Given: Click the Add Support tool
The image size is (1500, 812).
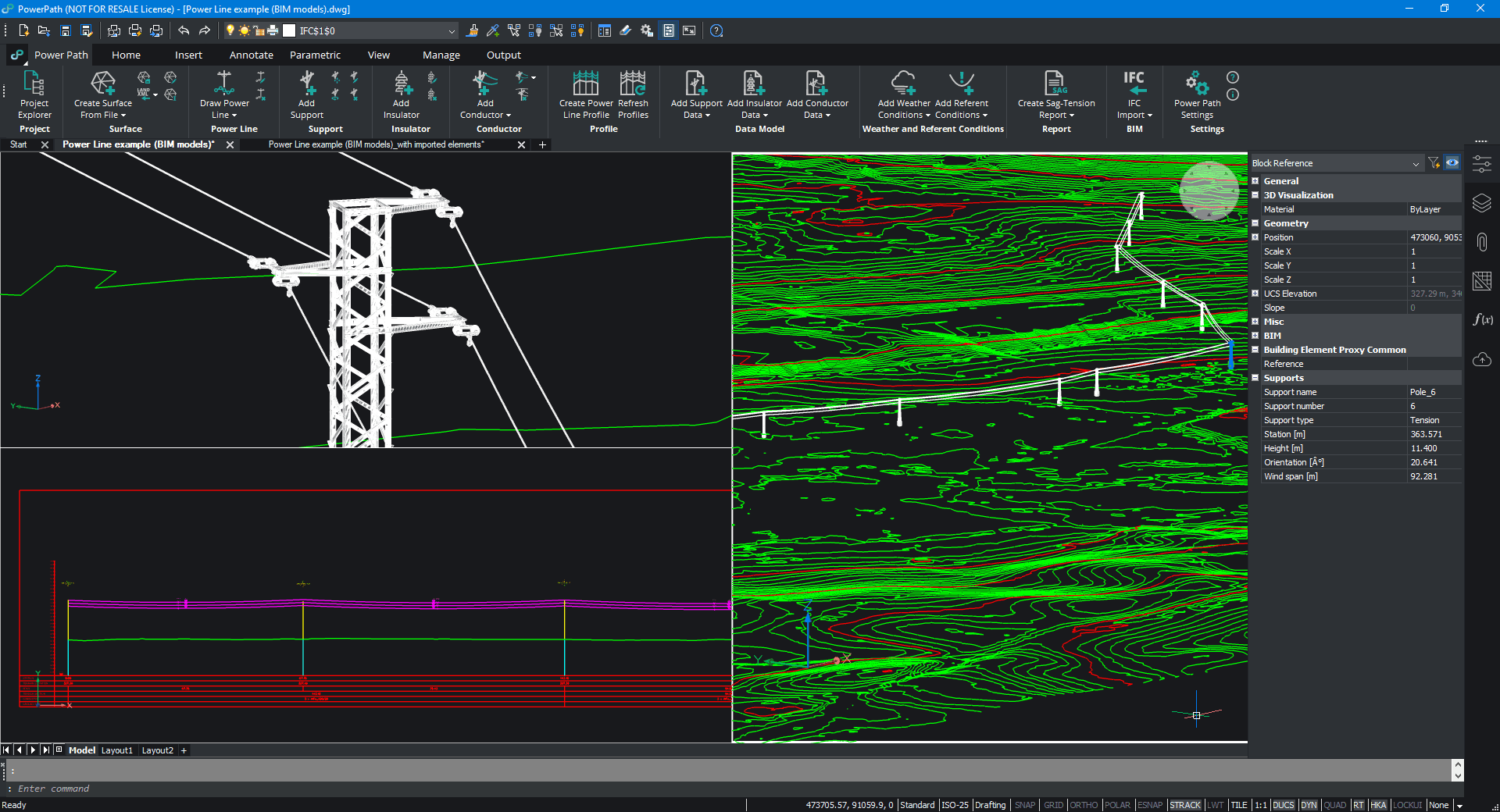Looking at the screenshot, I should click(x=307, y=94).
